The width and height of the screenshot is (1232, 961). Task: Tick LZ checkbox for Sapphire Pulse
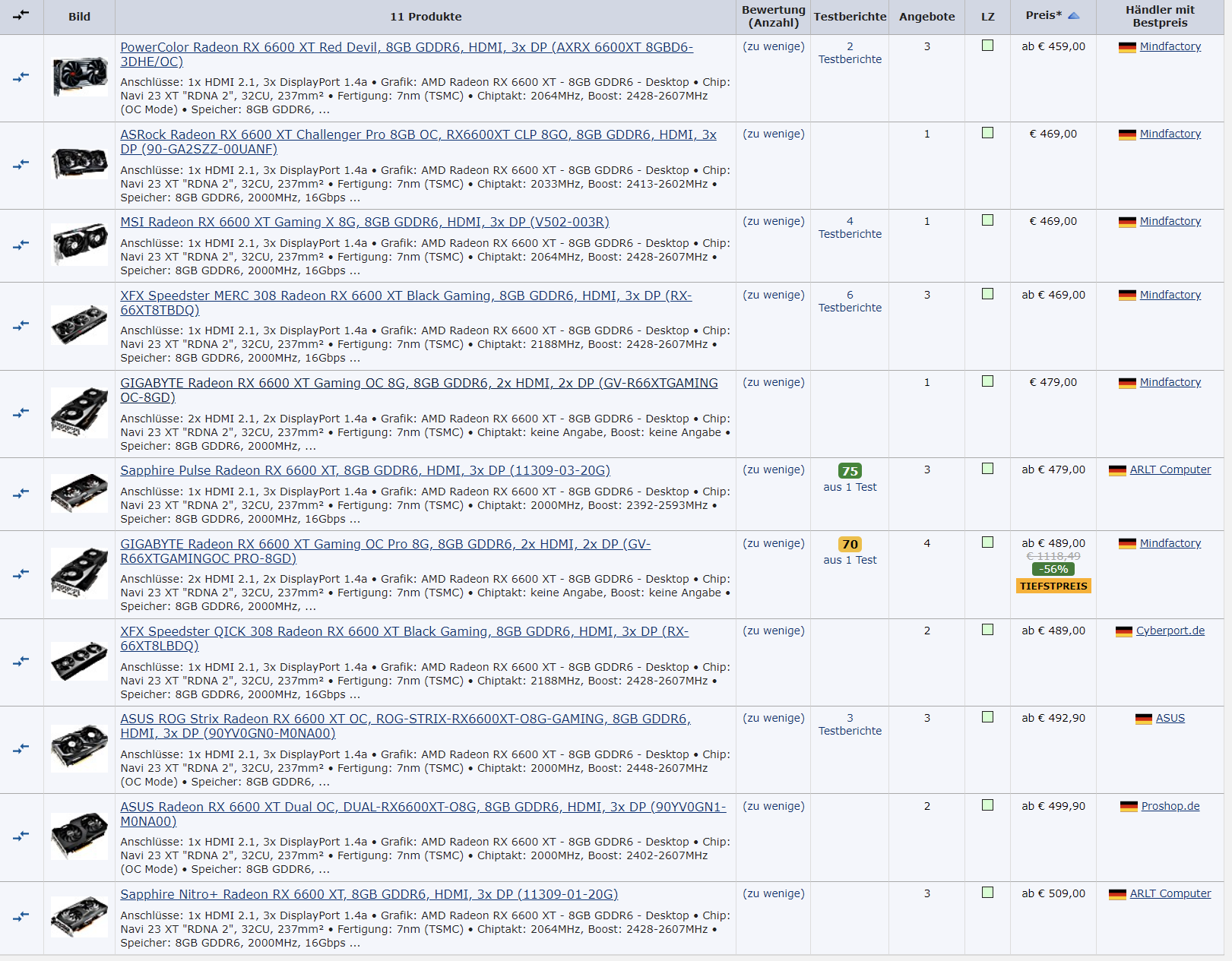[987, 469]
